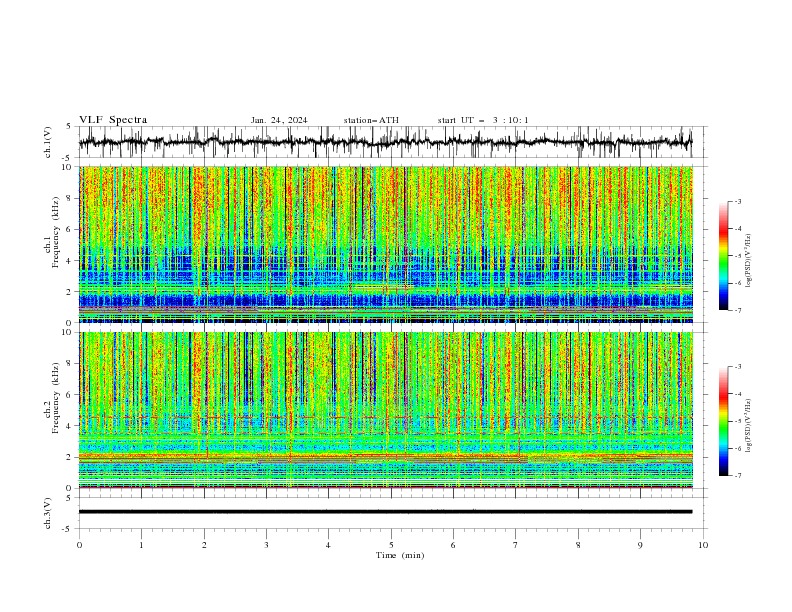Click the "5" volt tick on ch.1(V) axis
Screen dimensions: 792x612
tap(68, 127)
